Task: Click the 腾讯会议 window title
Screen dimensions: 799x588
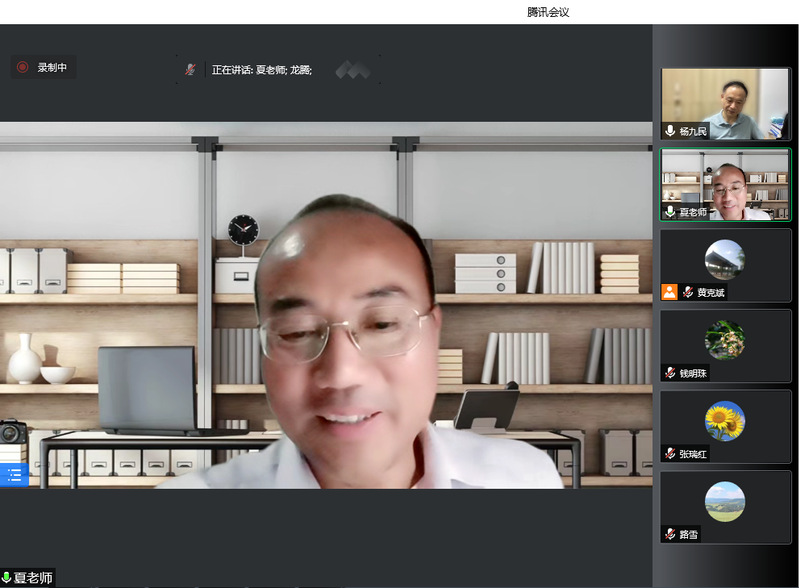Action: 548,12
